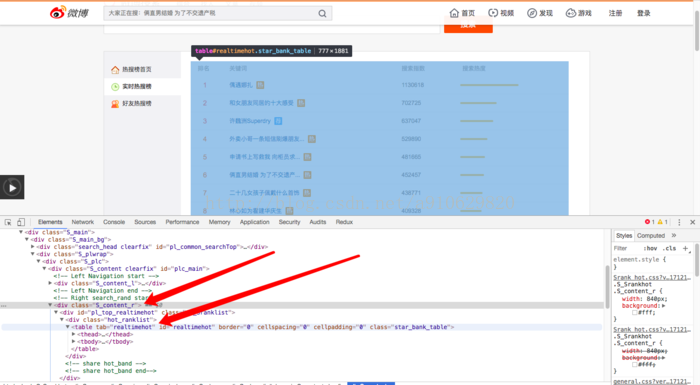This screenshot has width=700, height=385.
Task: Collapse pl_top_realtimehot div node
Action: [56, 312]
